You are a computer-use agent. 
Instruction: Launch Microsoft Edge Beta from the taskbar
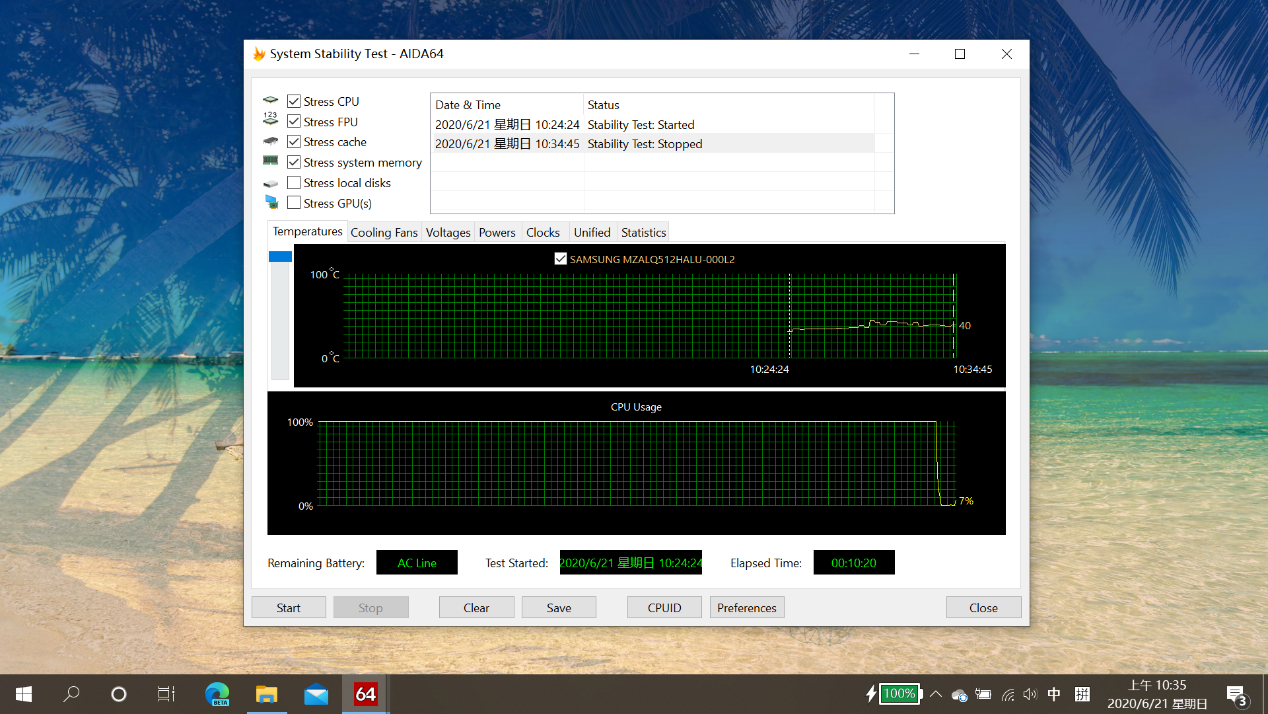point(217,693)
